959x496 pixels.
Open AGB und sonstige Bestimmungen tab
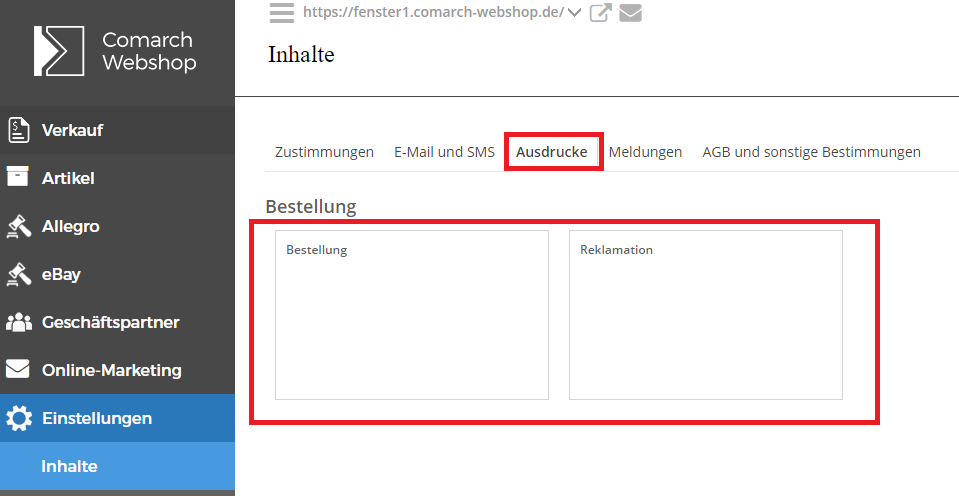[x=811, y=152]
